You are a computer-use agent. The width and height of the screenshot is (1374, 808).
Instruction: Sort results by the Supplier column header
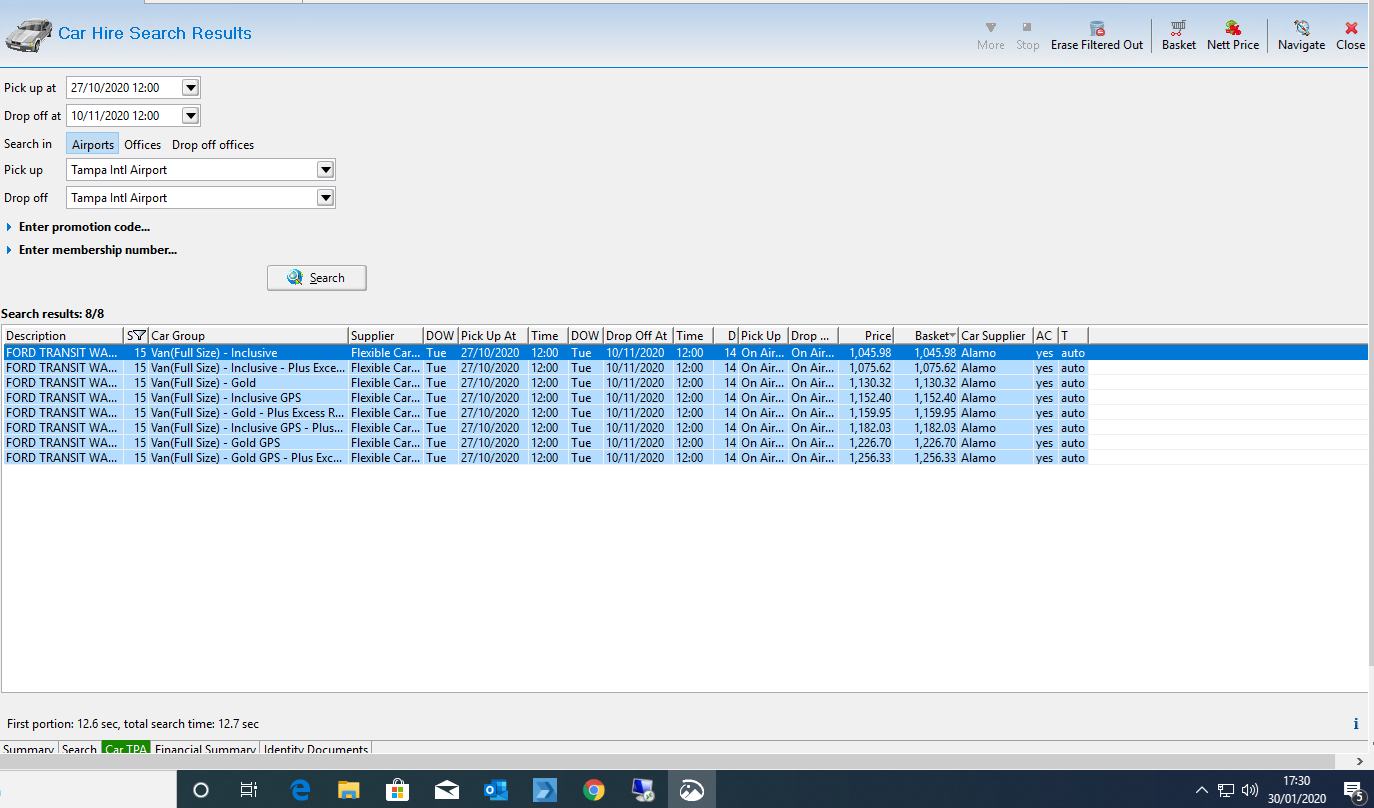coord(386,336)
